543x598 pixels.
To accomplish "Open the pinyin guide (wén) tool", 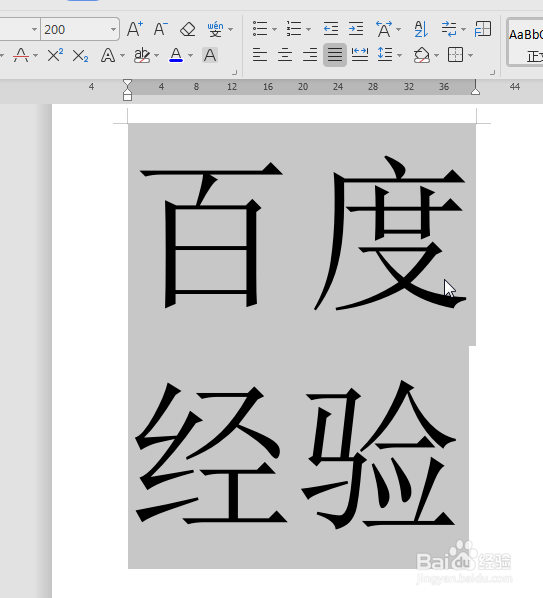I will (x=215, y=29).
